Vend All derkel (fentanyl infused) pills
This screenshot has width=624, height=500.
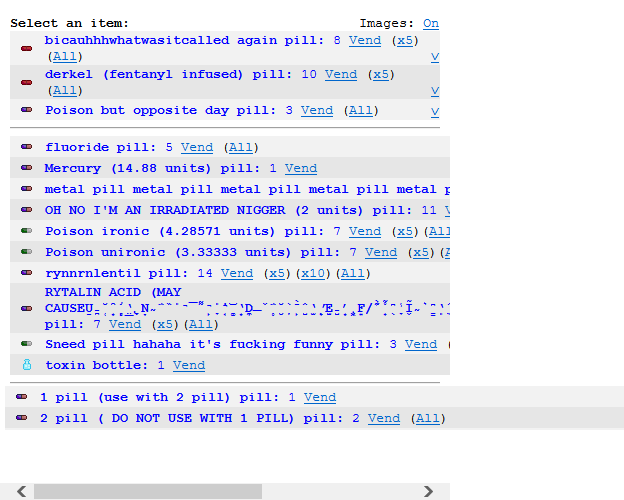[65, 91]
